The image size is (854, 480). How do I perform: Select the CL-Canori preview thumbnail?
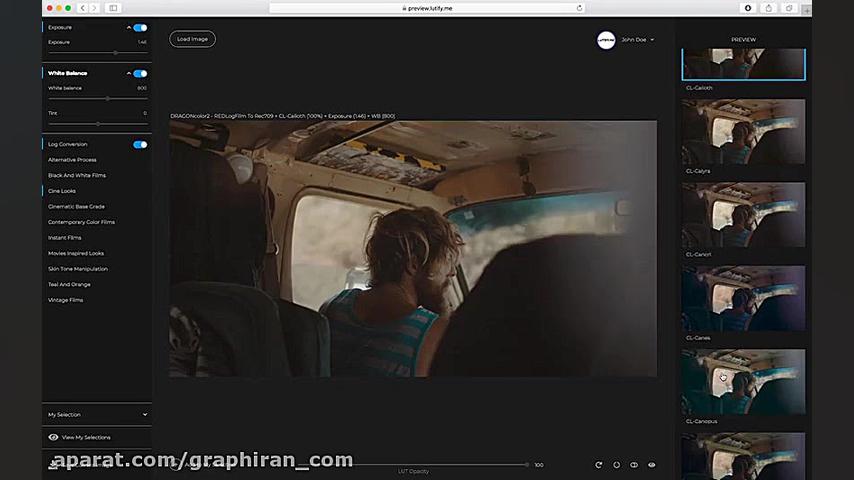743,215
